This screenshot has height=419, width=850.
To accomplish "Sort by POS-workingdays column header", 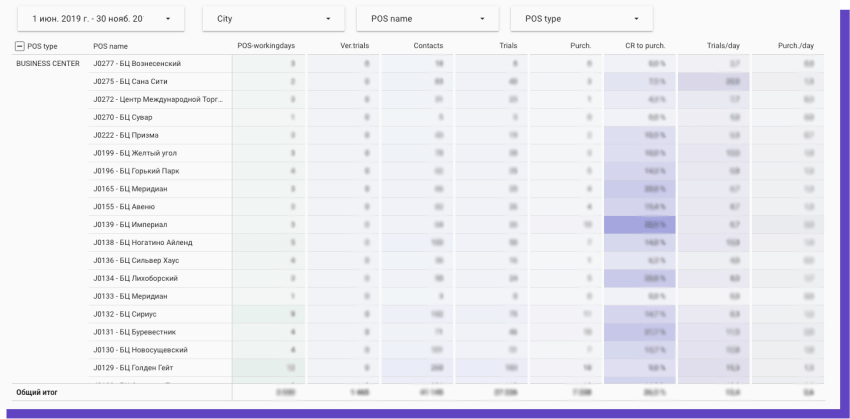I will [x=266, y=46].
